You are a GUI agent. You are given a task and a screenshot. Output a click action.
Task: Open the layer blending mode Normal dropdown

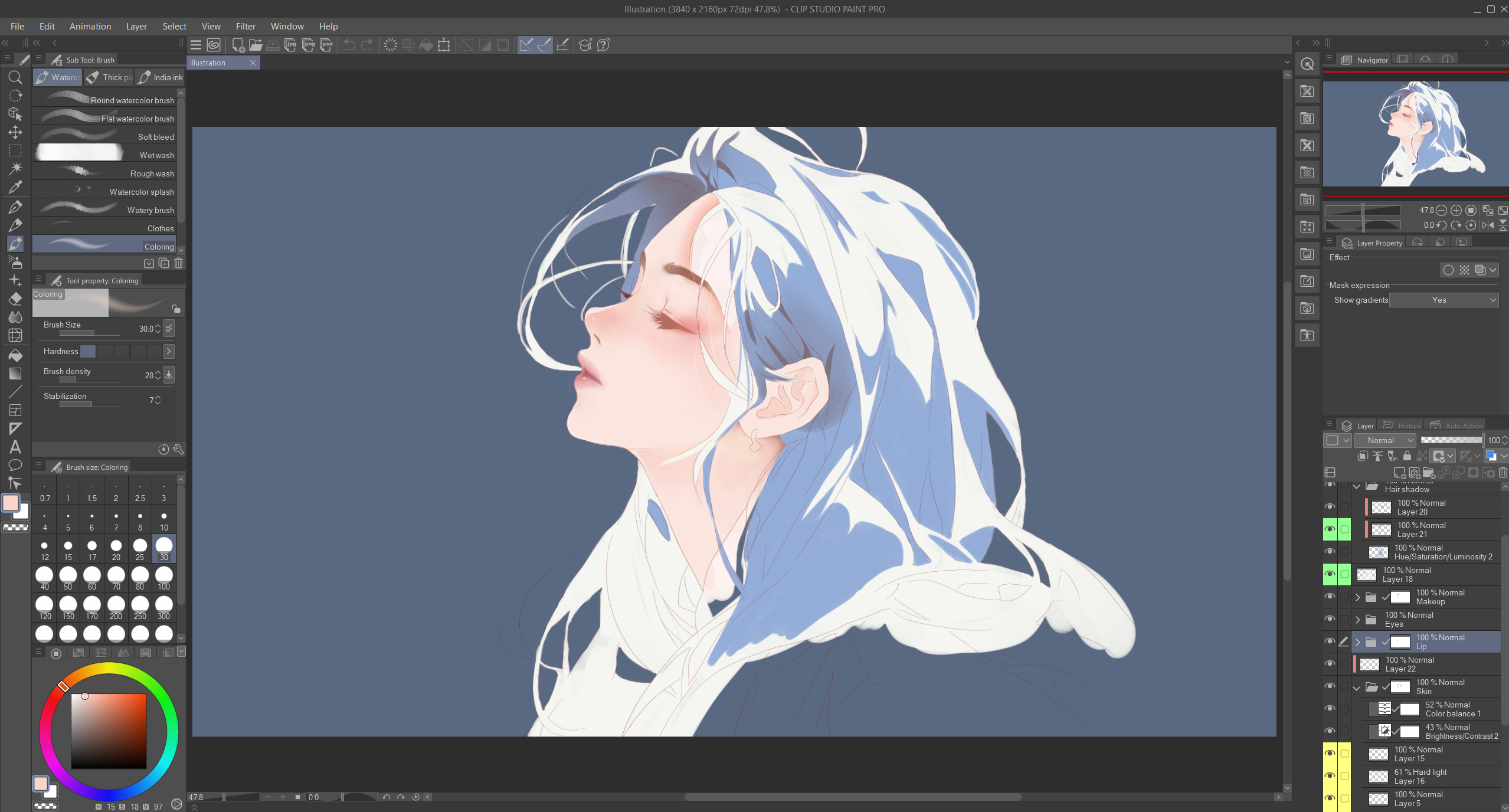pos(1384,440)
